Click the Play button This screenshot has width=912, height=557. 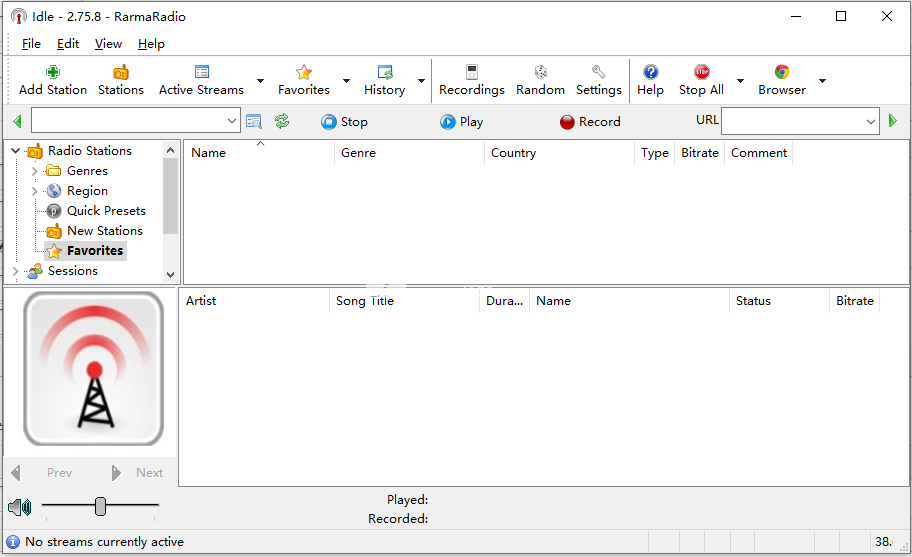click(462, 122)
